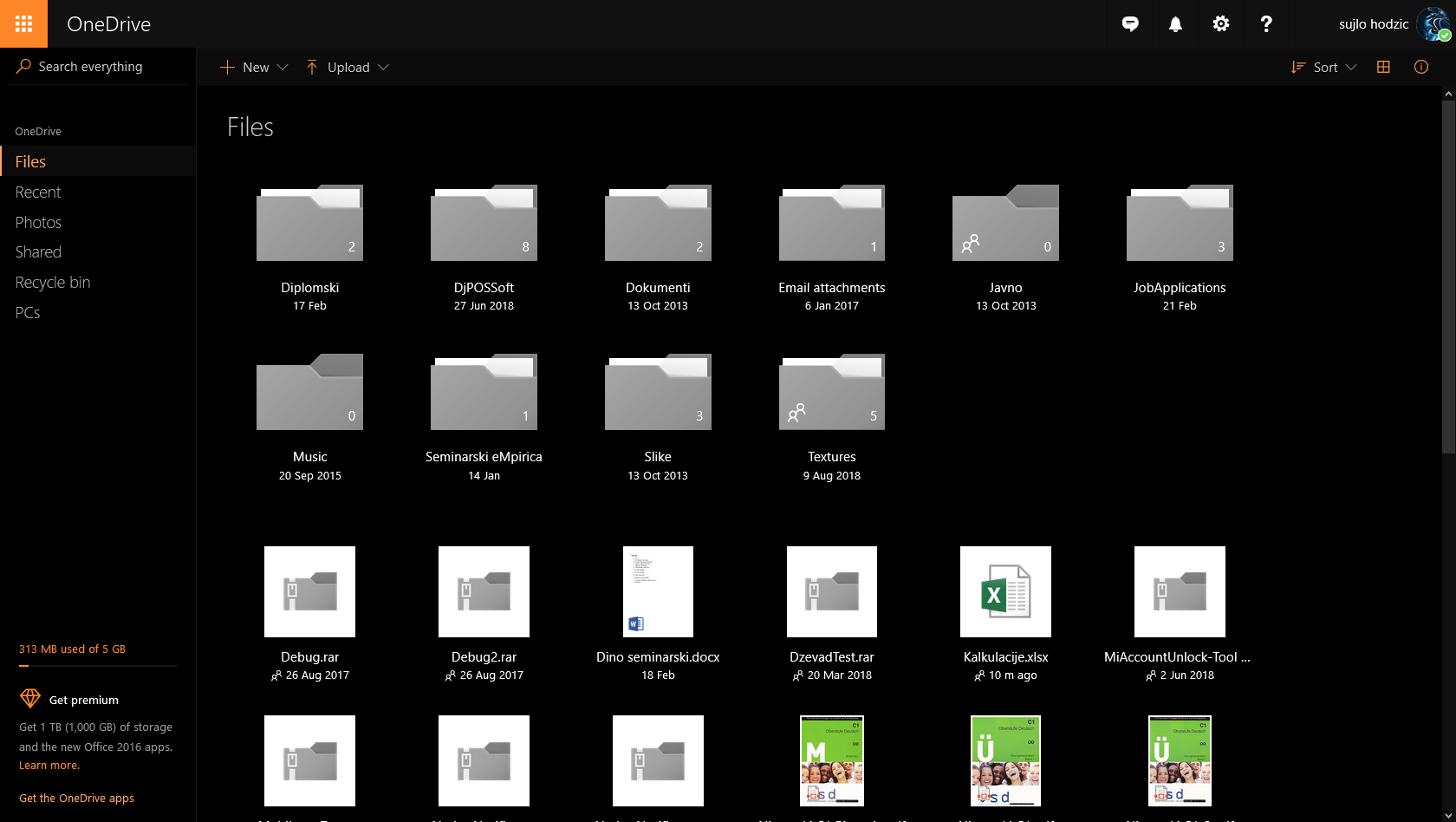Select the Debug2.rar archive icon
The width and height of the screenshot is (1456, 822).
pyautogui.click(x=484, y=591)
